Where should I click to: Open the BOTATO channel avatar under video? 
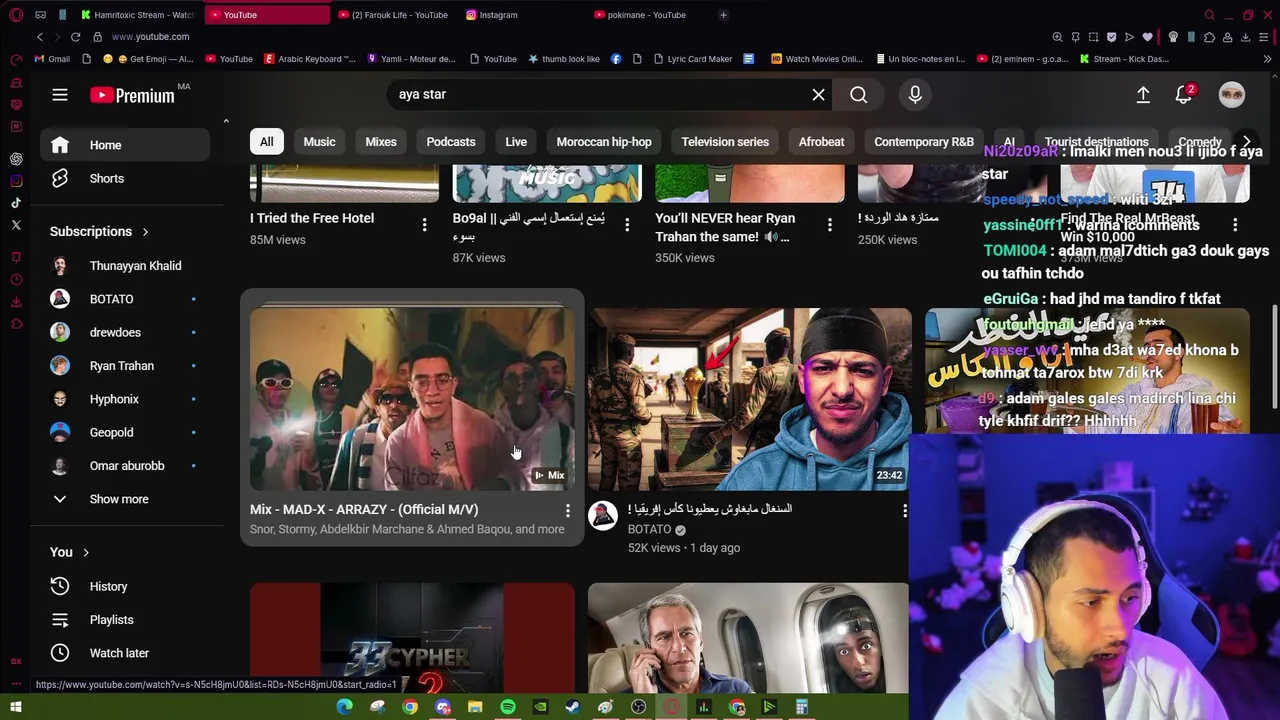pos(603,515)
